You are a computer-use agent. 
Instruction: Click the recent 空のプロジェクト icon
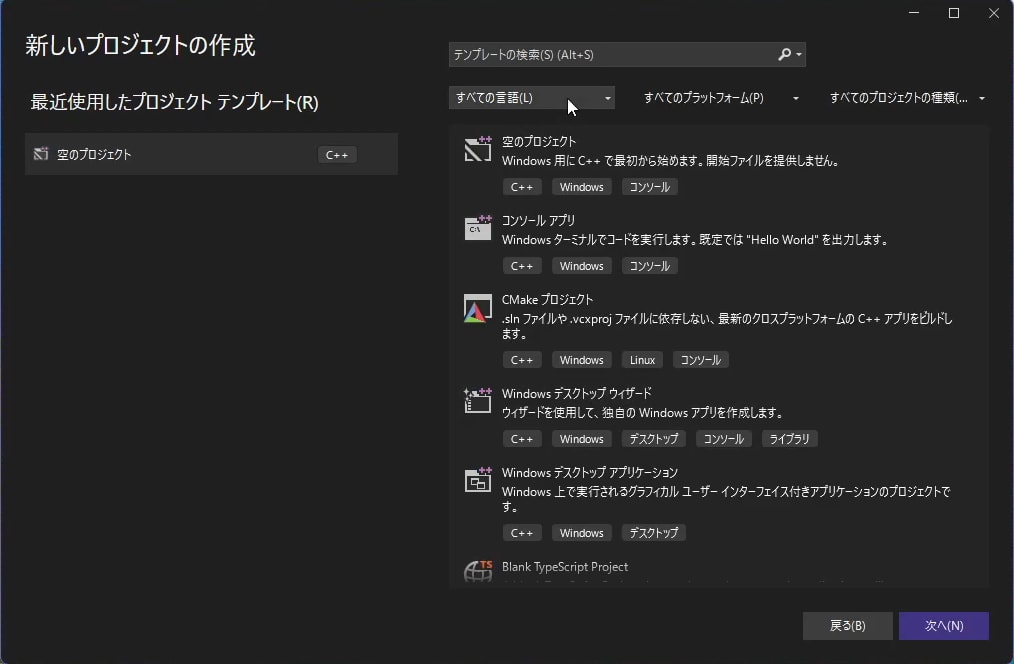[x=41, y=154]
